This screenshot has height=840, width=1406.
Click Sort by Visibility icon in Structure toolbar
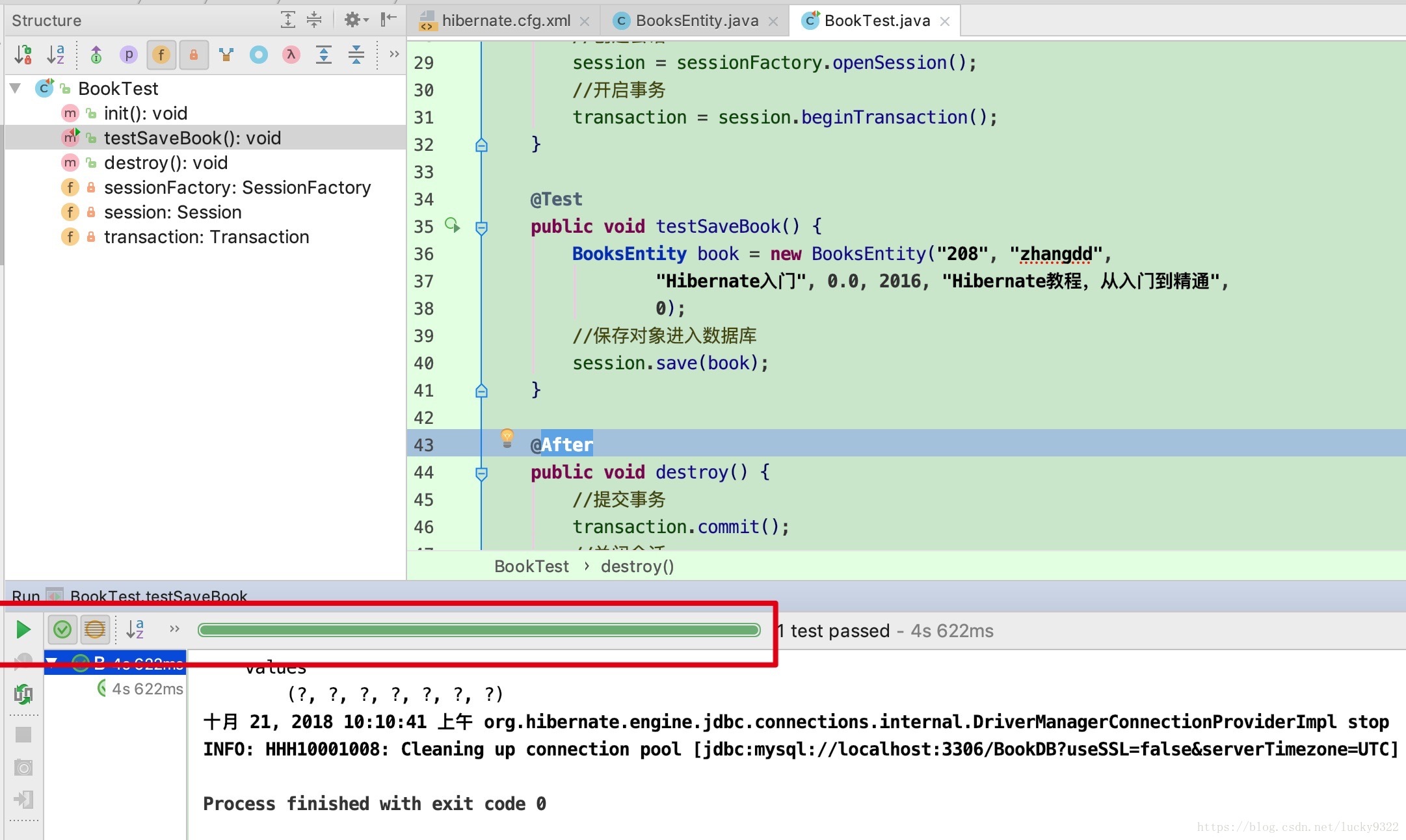tap(23, 55)
